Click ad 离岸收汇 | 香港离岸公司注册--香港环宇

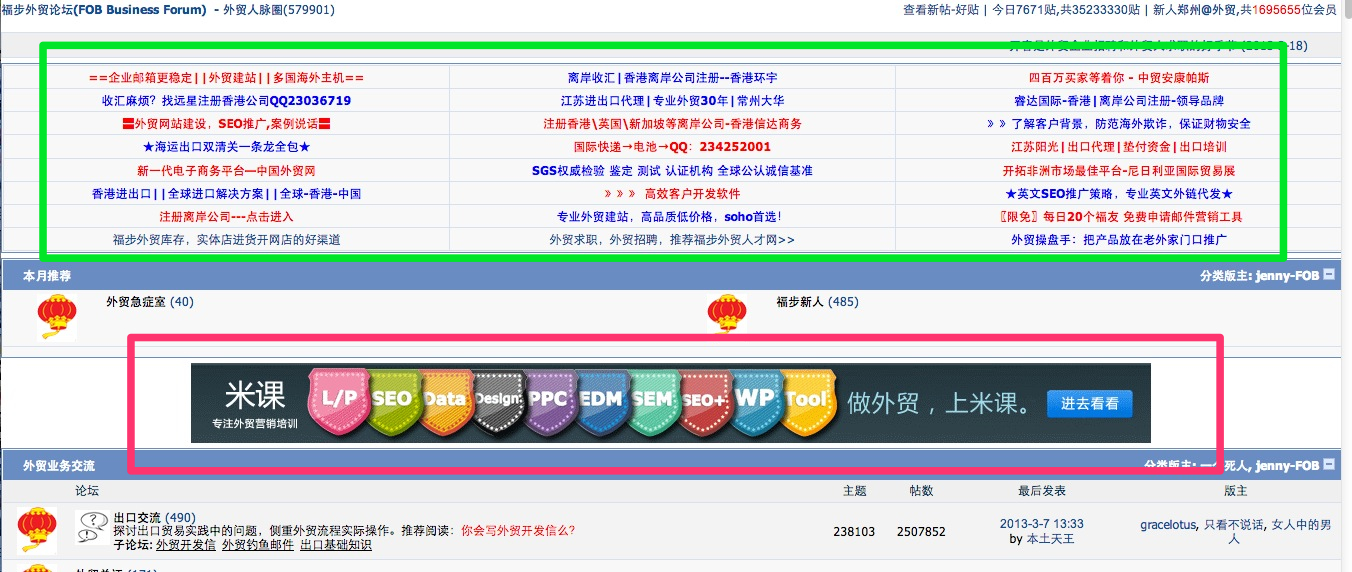point(672,77)
